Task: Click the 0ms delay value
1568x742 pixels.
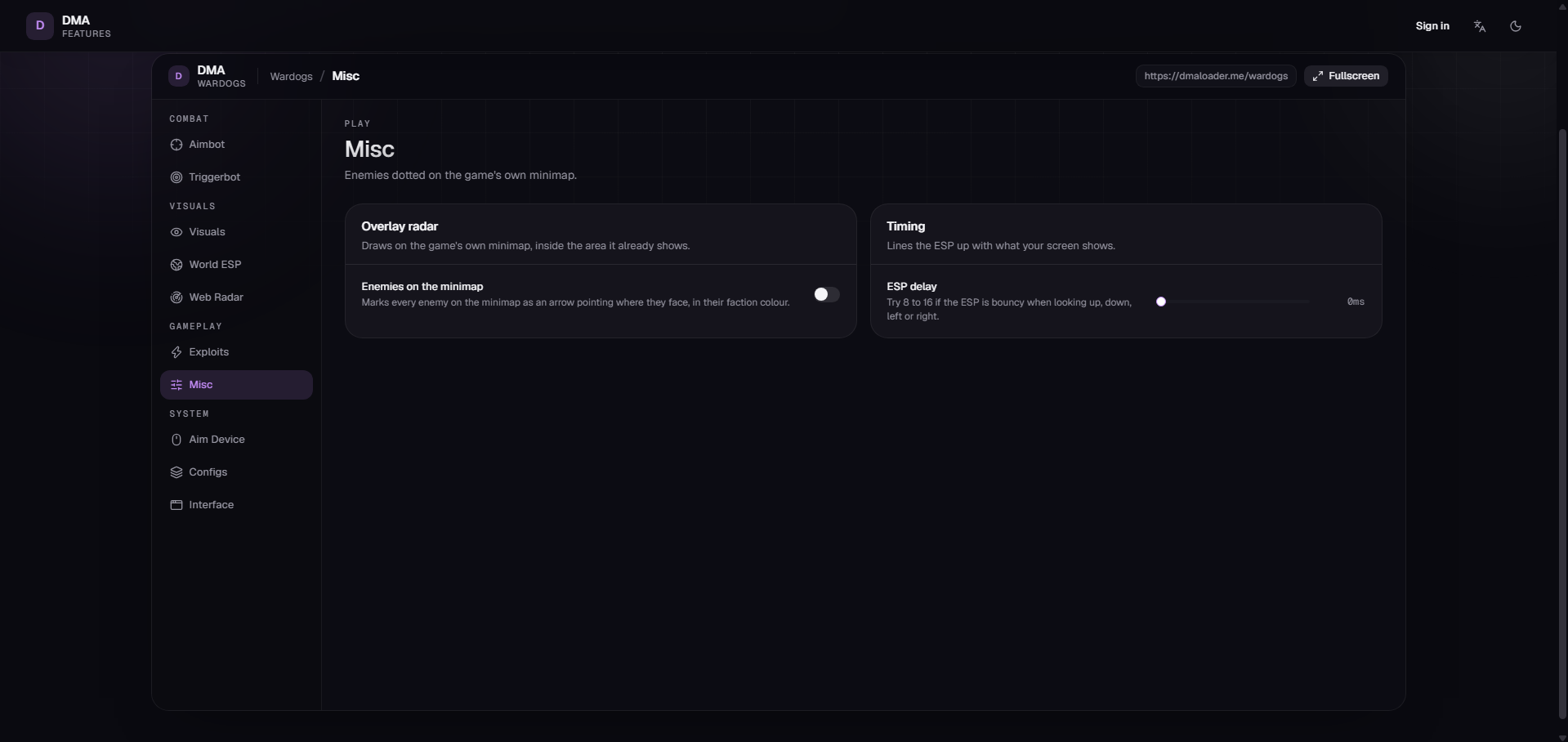Action: (1356, 302)
